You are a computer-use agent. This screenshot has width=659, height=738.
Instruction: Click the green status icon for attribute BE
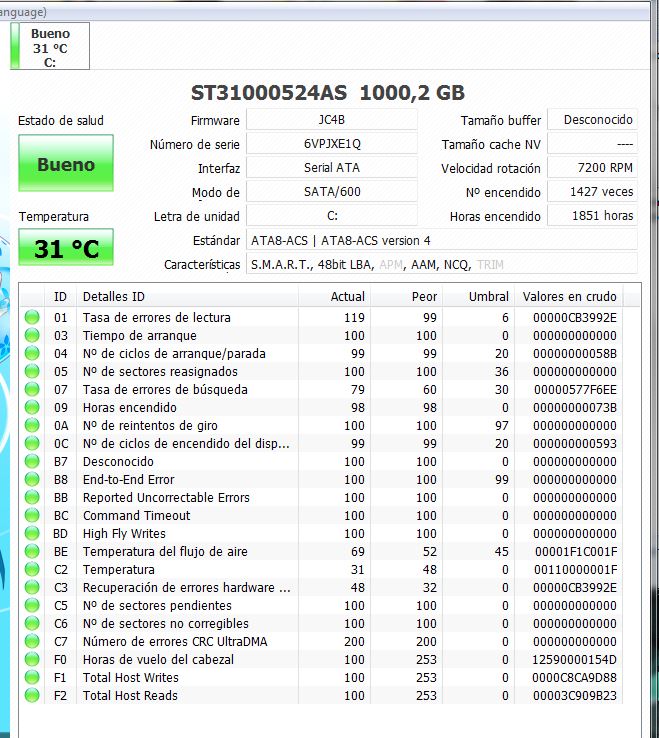click(x=32, y=551)
